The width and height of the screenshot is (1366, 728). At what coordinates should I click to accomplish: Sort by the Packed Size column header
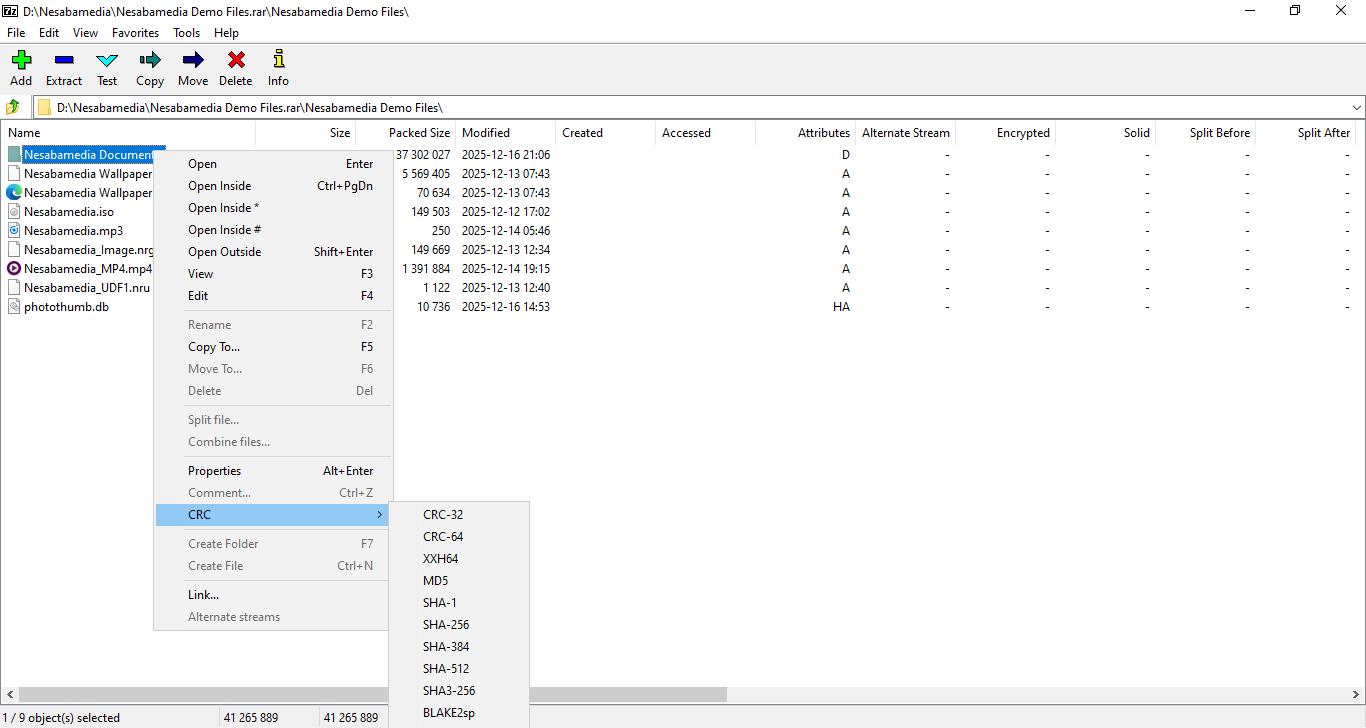[419, 133]
